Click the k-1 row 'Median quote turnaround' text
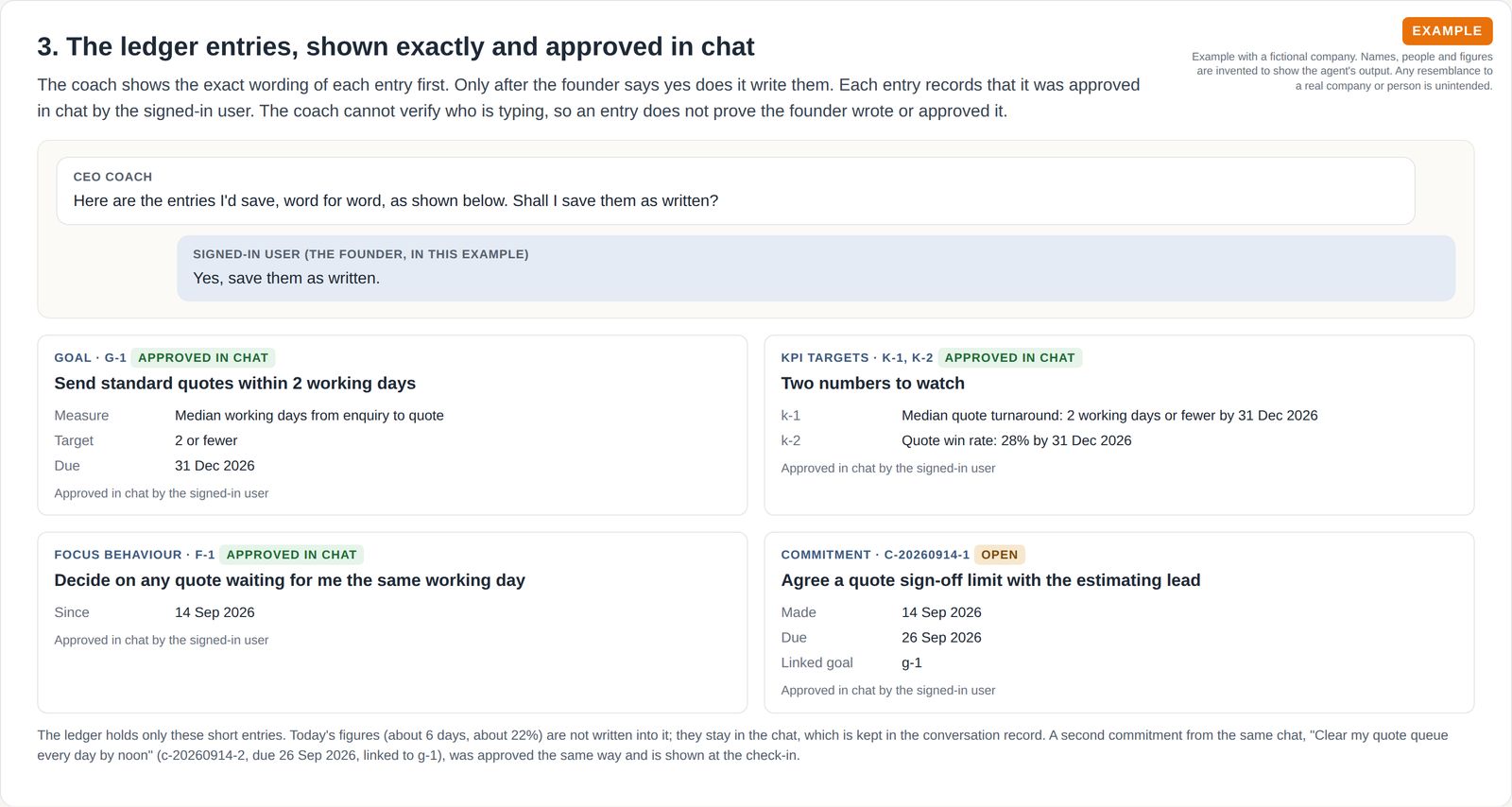 pos(1109,416)
